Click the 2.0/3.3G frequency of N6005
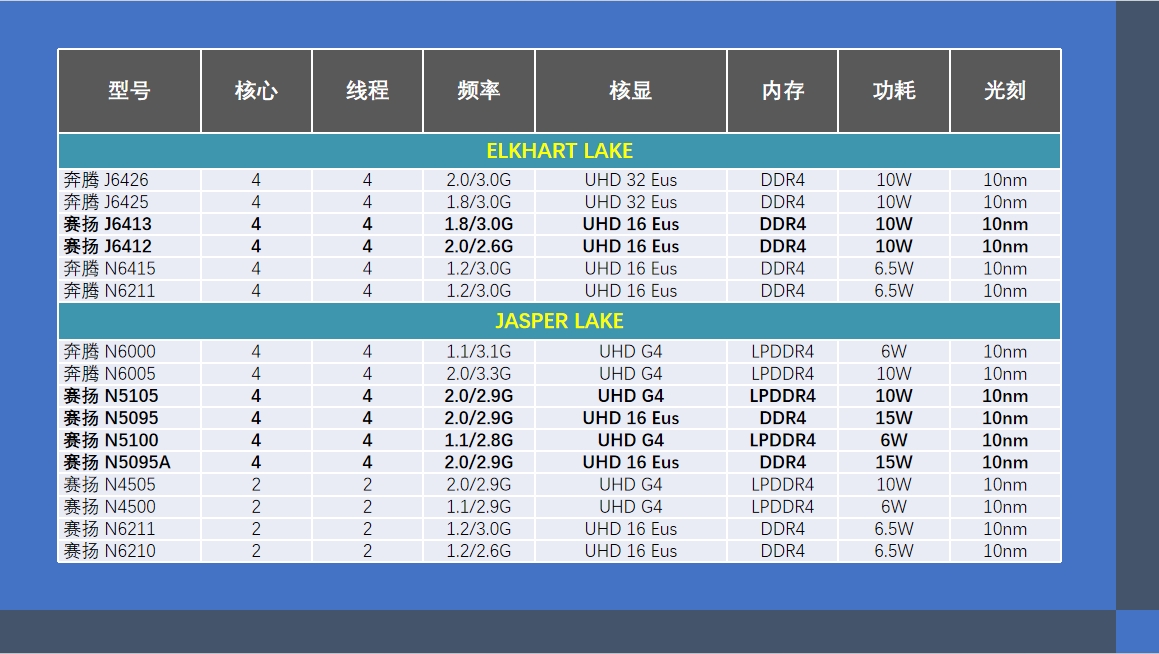This screenshot has width=1159, height=654. tap(478, 373)
